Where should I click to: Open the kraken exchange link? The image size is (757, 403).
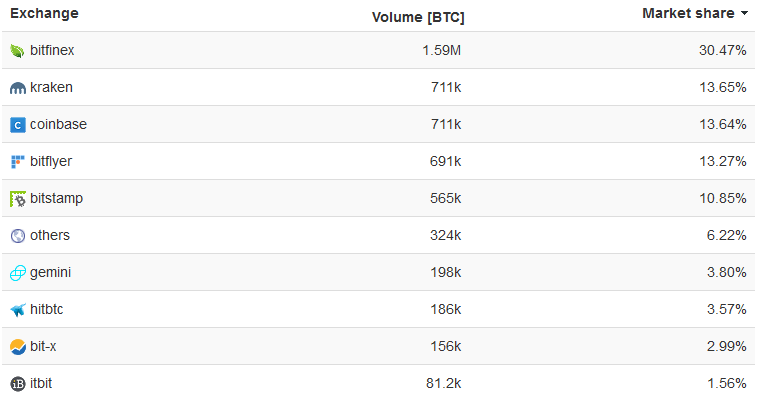pos(51,87)
